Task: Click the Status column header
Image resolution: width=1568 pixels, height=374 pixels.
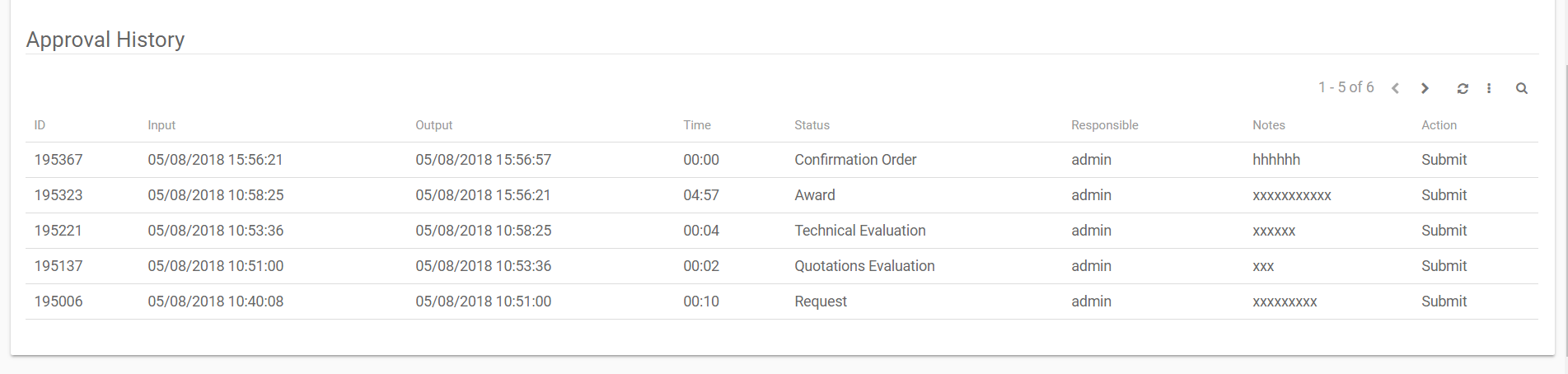Action: [x=812, y=125]
